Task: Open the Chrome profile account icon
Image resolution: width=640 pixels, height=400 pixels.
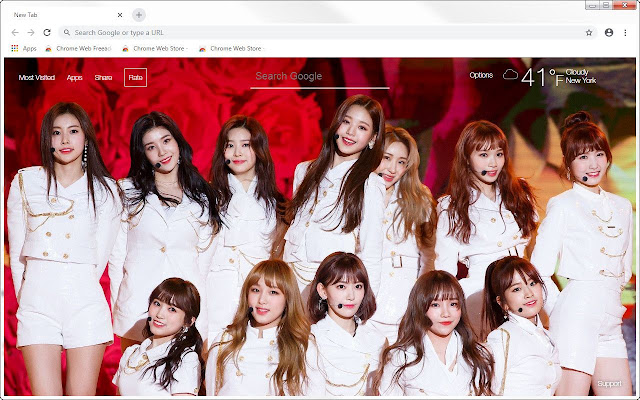Action: click(x=609, y=33)
